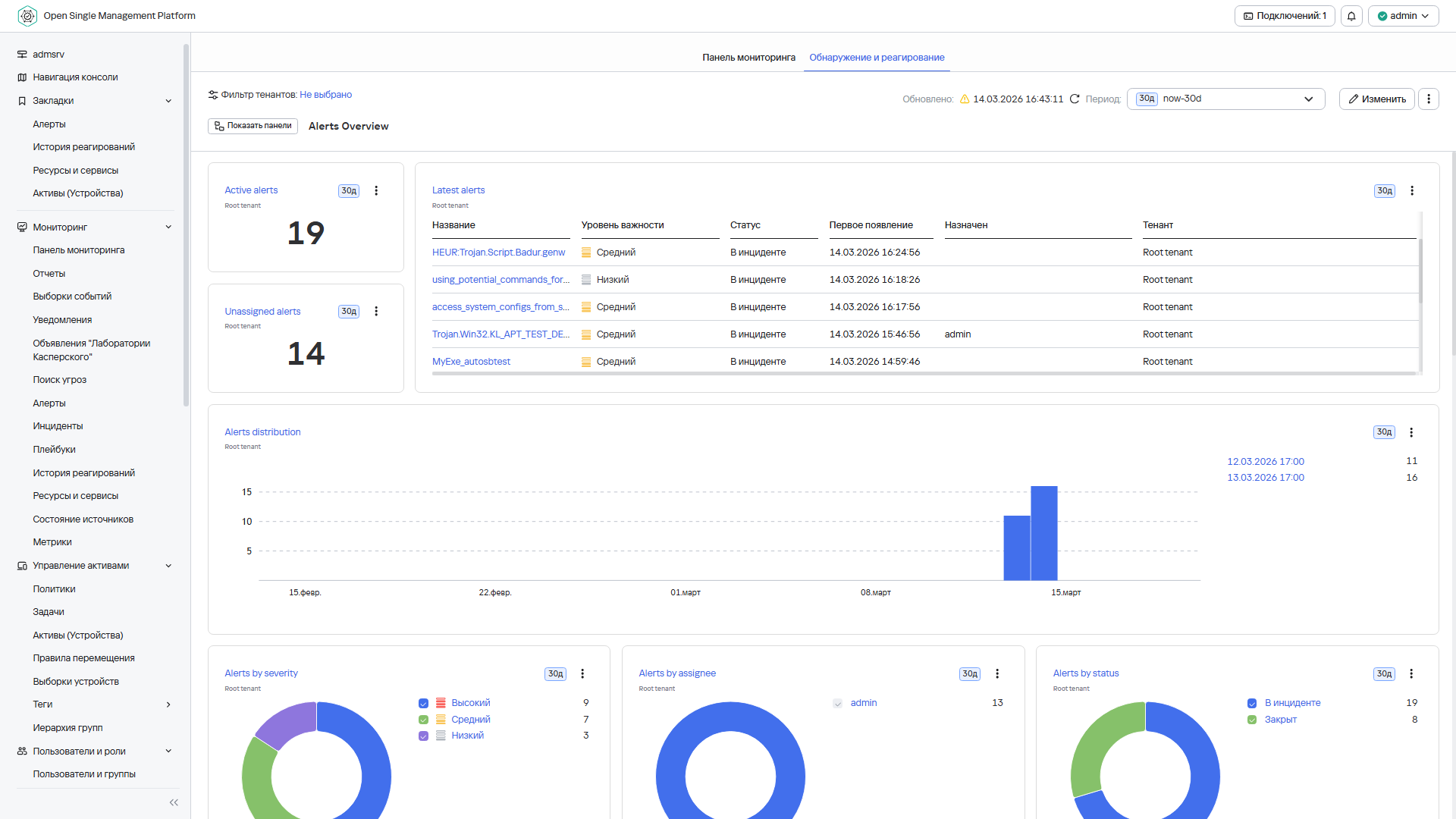The height and width of the screenshot is (819, 1456).
Task: Click the Показать панели button
Action: (x=253, y=126)
